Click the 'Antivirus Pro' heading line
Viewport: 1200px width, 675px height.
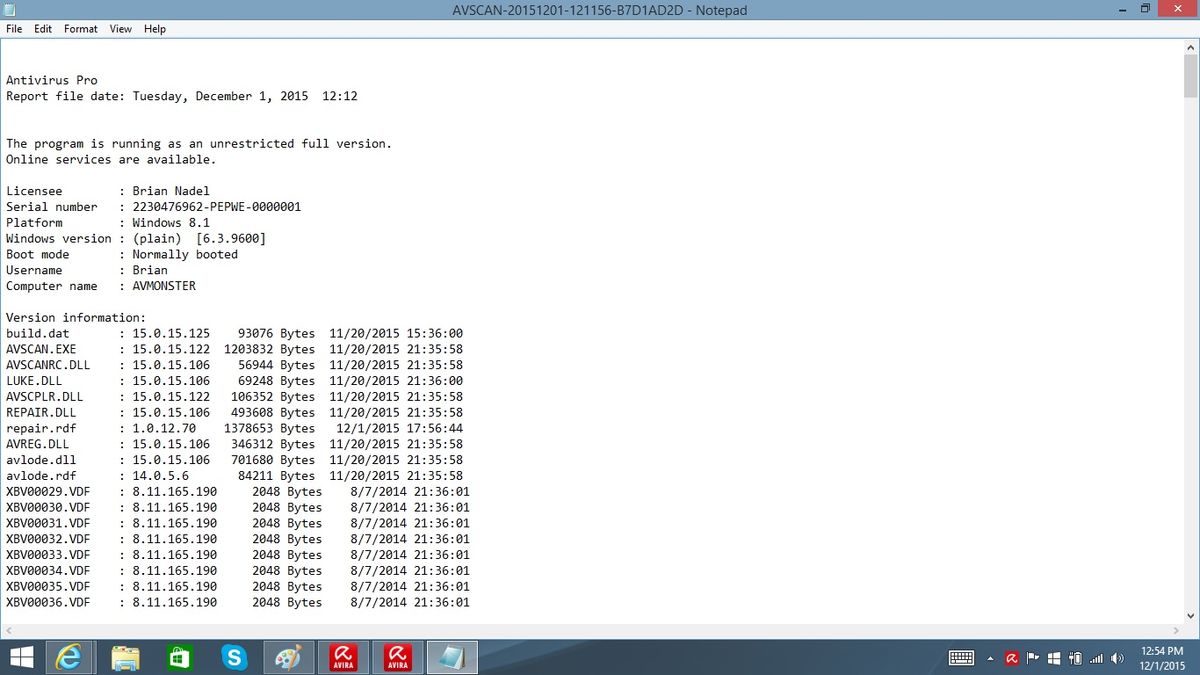pos(52,80)
